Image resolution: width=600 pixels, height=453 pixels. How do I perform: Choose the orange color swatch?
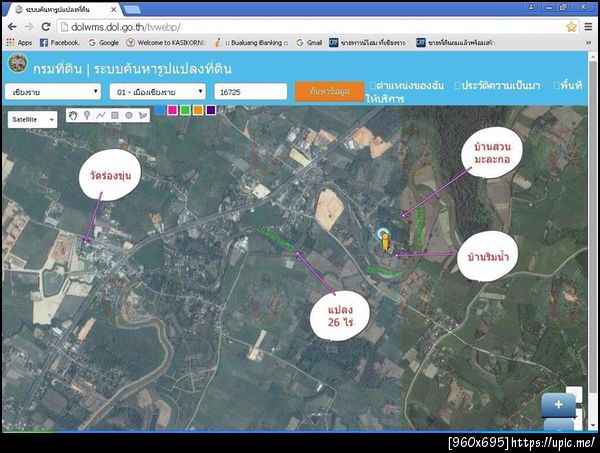click(x=198, y=110)
